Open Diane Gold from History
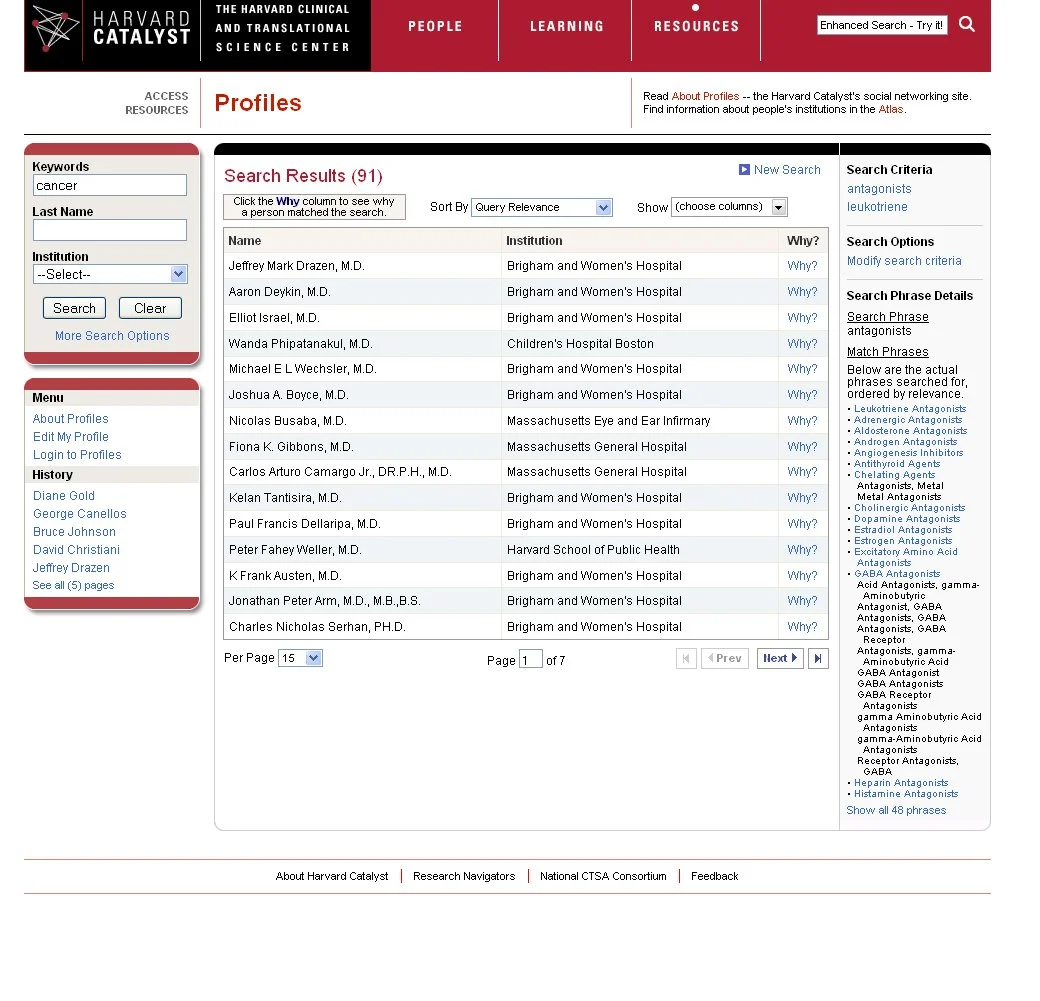The width and height of the screenshot is (1040, 1001). pyautogui.click(x=64, y=496)
